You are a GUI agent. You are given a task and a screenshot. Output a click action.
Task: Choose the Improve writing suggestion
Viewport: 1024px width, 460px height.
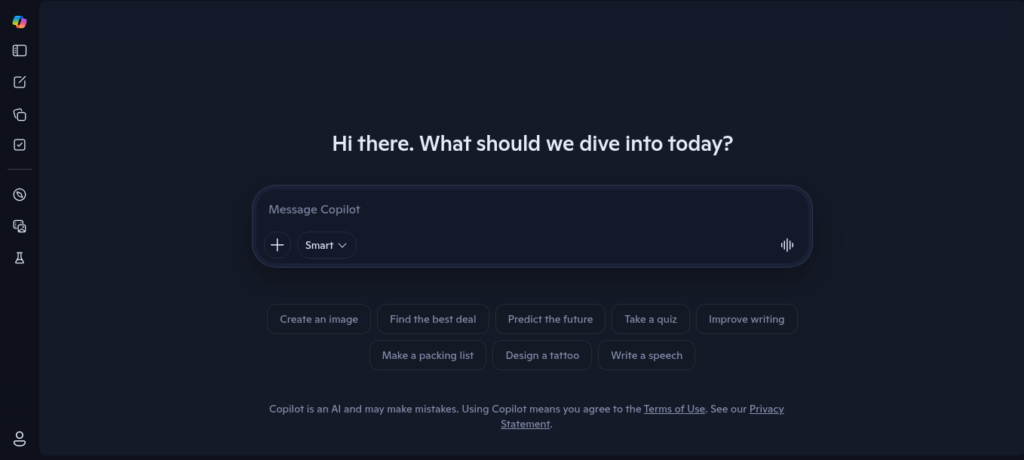coord(746,319)
